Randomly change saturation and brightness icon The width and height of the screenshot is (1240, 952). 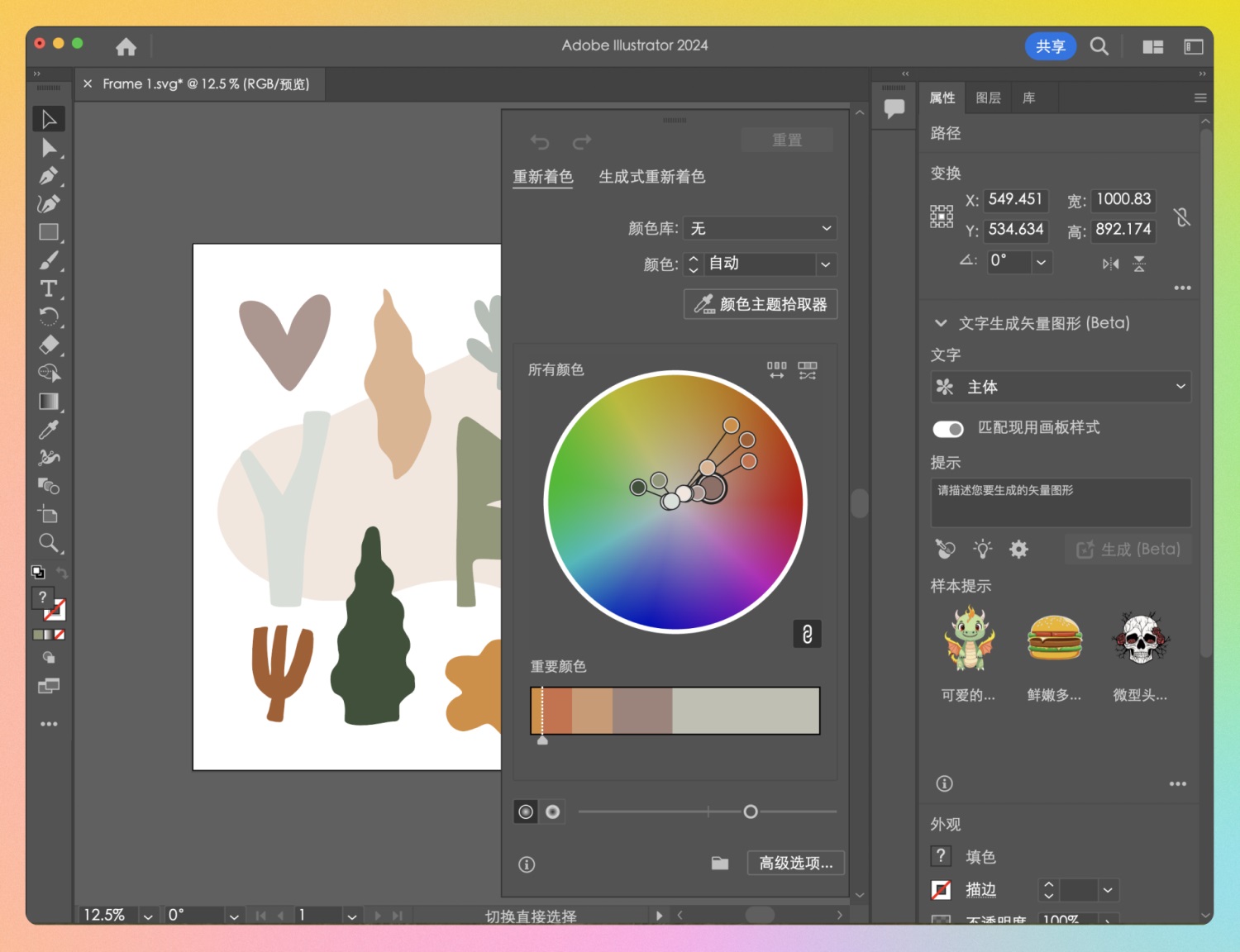pos(808,369)
